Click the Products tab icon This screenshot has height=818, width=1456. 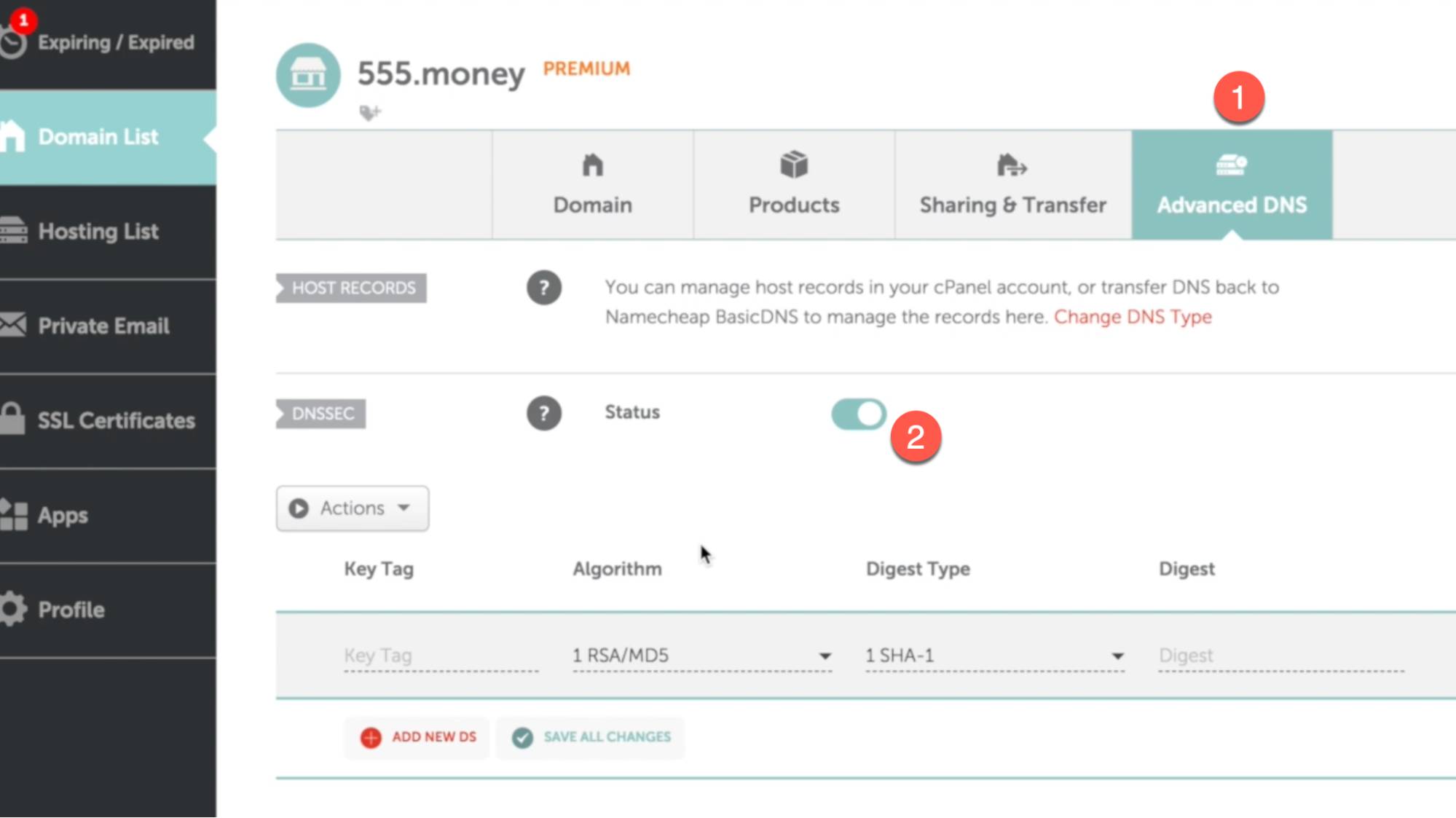coord(795,165)
